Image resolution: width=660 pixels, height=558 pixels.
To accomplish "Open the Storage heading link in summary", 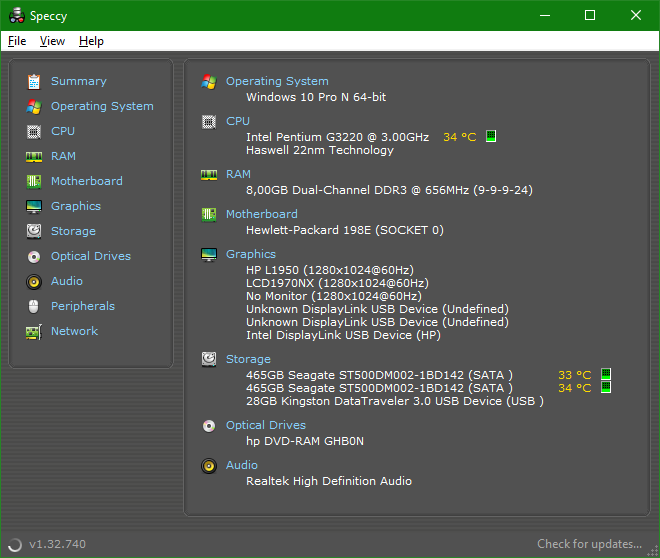I will (x=248, y=359).
